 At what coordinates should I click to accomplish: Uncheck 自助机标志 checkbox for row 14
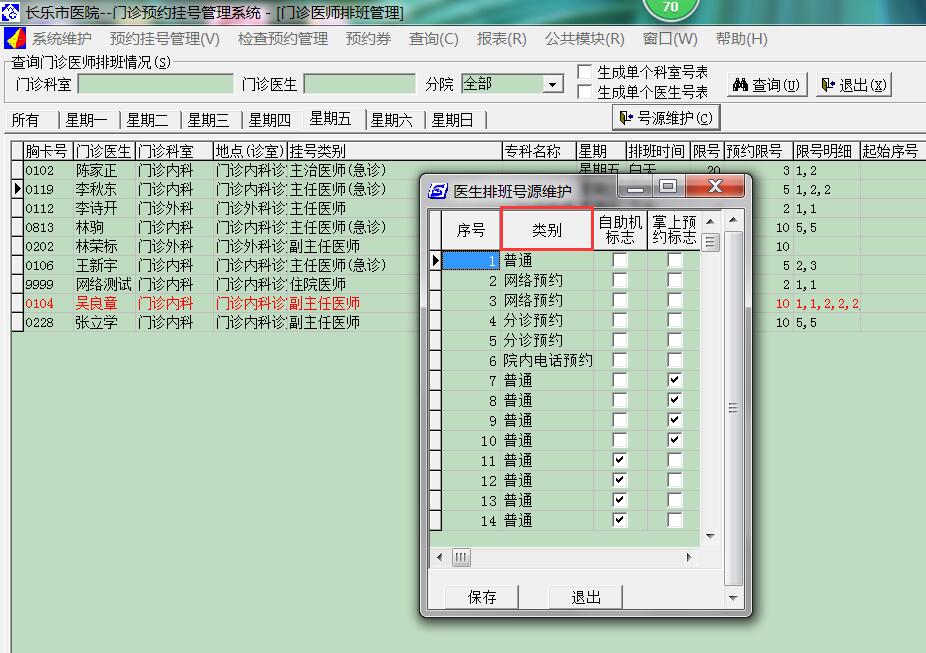619,520
